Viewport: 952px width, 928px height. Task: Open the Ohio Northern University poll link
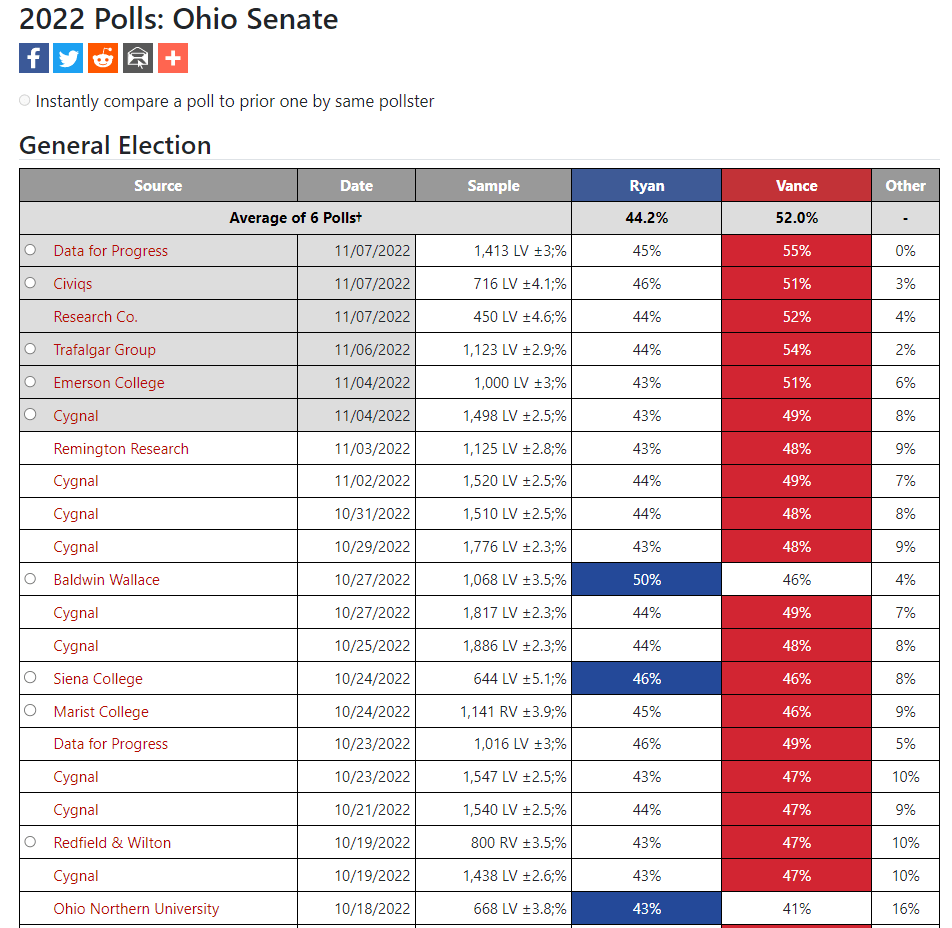pyautogui.click(x=136, y=909)
